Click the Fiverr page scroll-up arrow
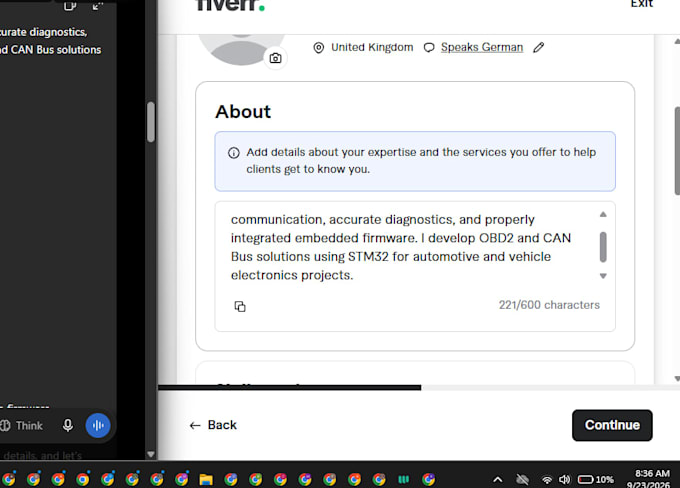 (677, 42)
